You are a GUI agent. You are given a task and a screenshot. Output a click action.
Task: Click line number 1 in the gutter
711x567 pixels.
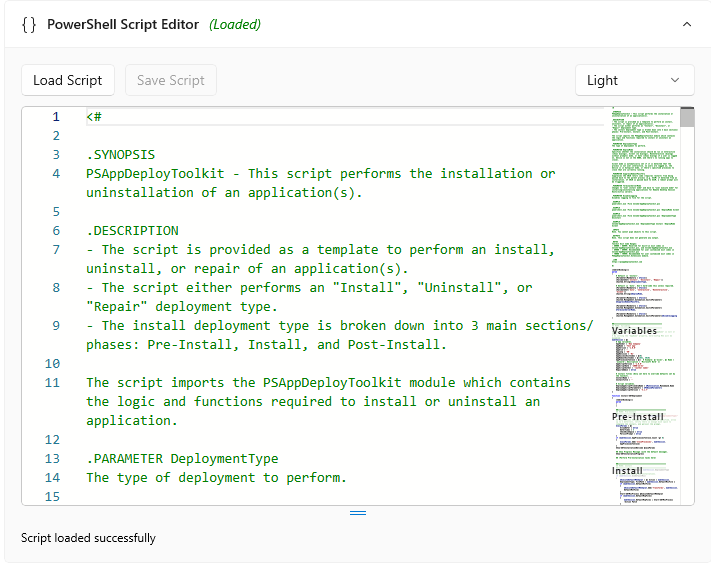[56, 117]
